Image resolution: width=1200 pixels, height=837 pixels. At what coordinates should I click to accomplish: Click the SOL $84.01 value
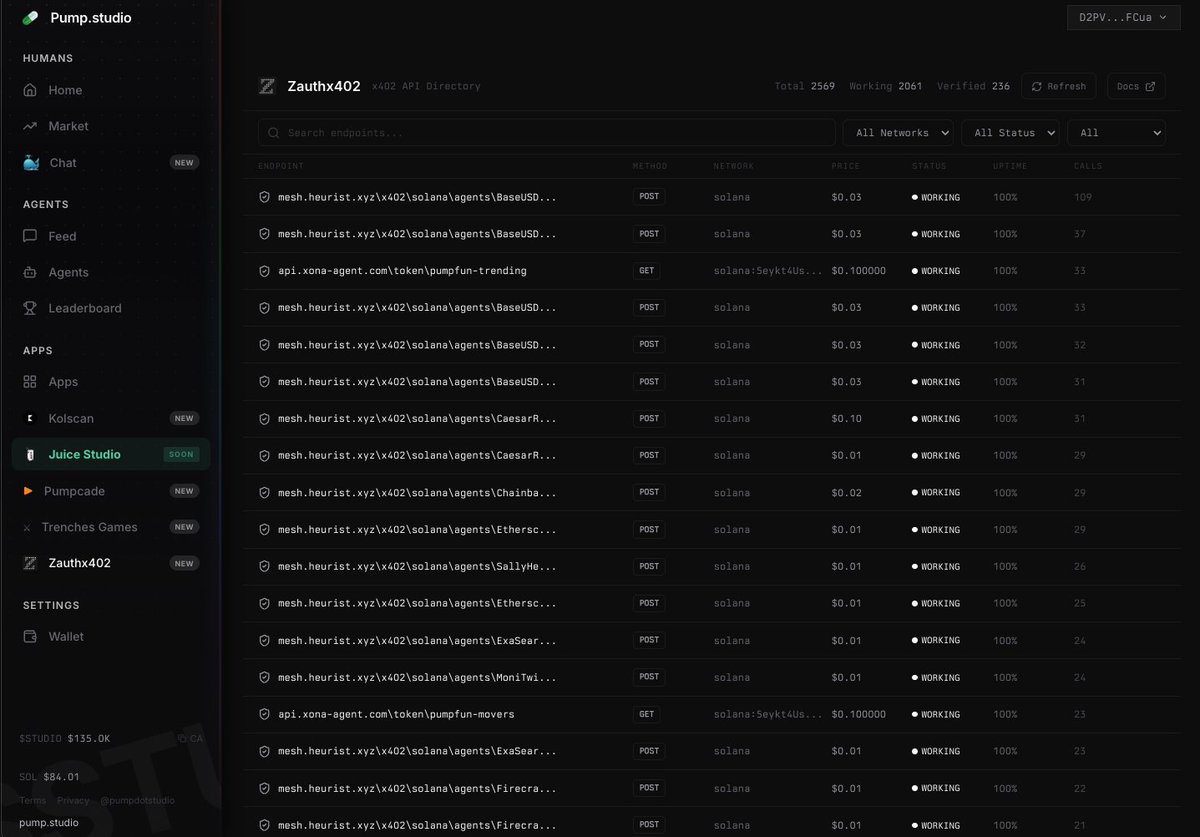pyautogui.click(x=49, y=776)
